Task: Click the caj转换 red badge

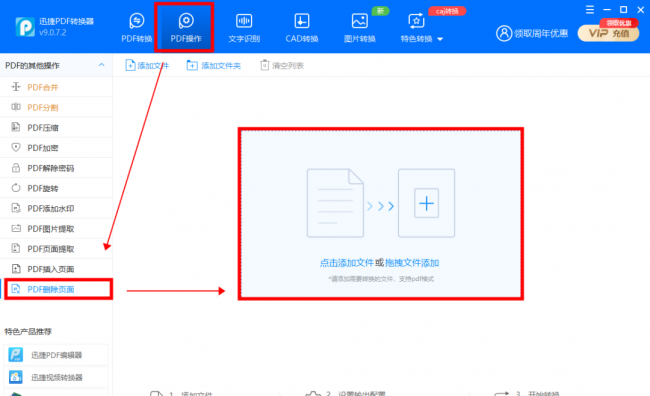Action: click(447, 11)
